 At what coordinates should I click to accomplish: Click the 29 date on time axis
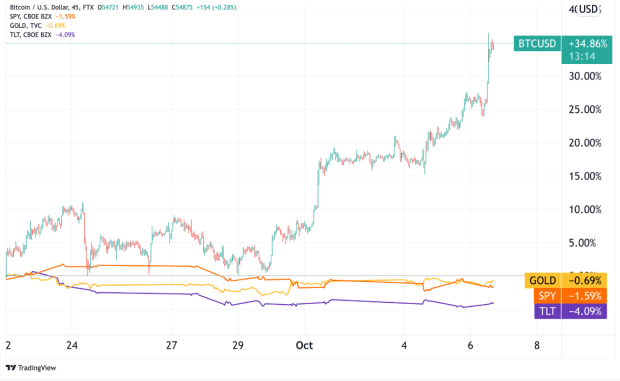238,345
